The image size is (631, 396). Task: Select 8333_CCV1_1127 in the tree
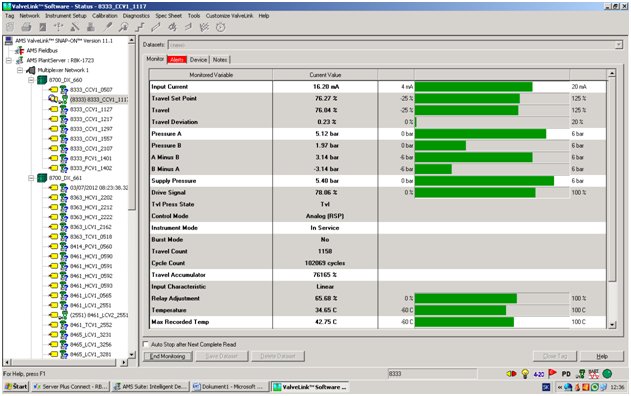coord(91,109)
